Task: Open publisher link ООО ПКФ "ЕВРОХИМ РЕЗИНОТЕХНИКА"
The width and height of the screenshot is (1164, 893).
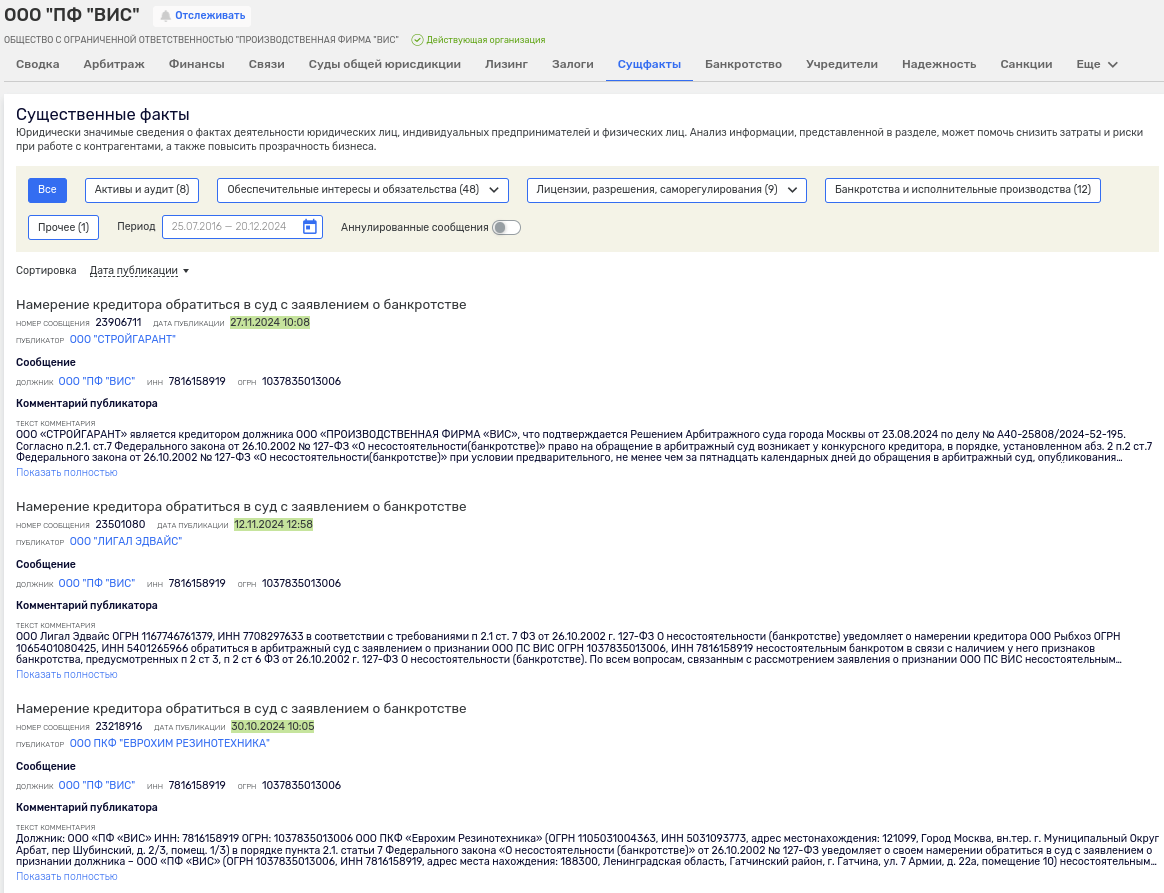Action: pos(169,743)
